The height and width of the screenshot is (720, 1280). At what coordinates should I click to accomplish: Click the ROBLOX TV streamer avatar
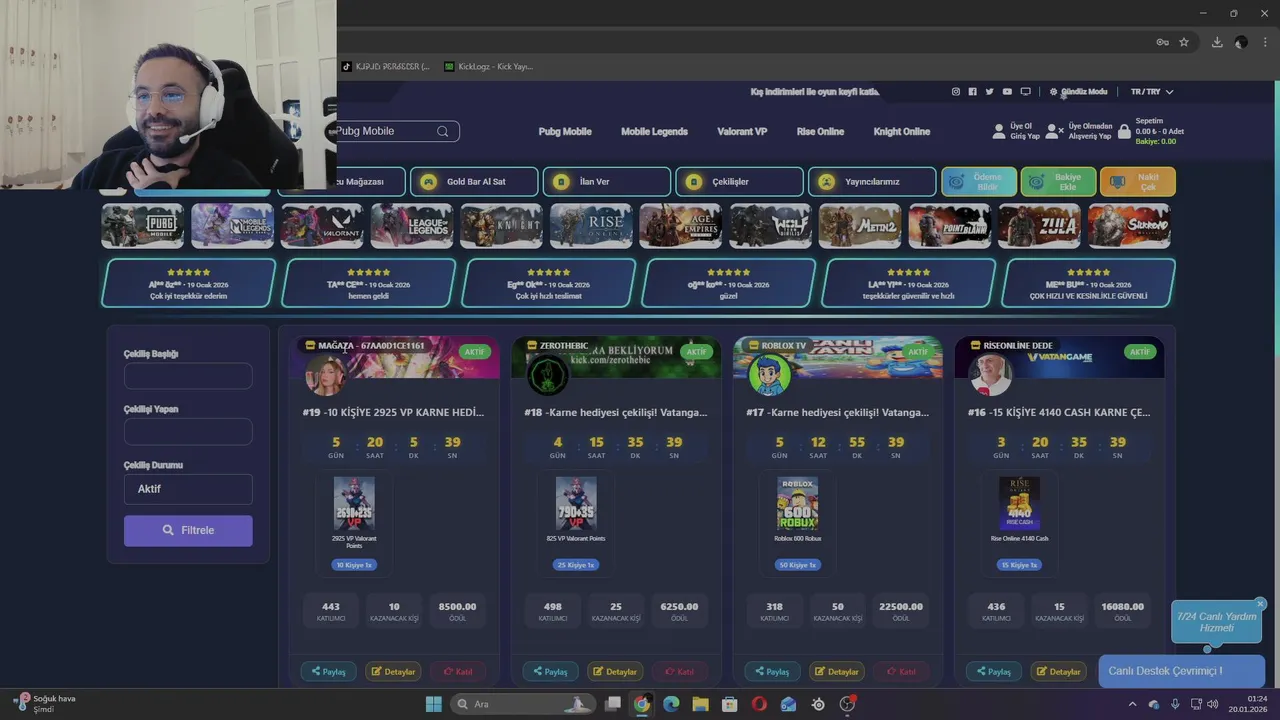[769, 376]
